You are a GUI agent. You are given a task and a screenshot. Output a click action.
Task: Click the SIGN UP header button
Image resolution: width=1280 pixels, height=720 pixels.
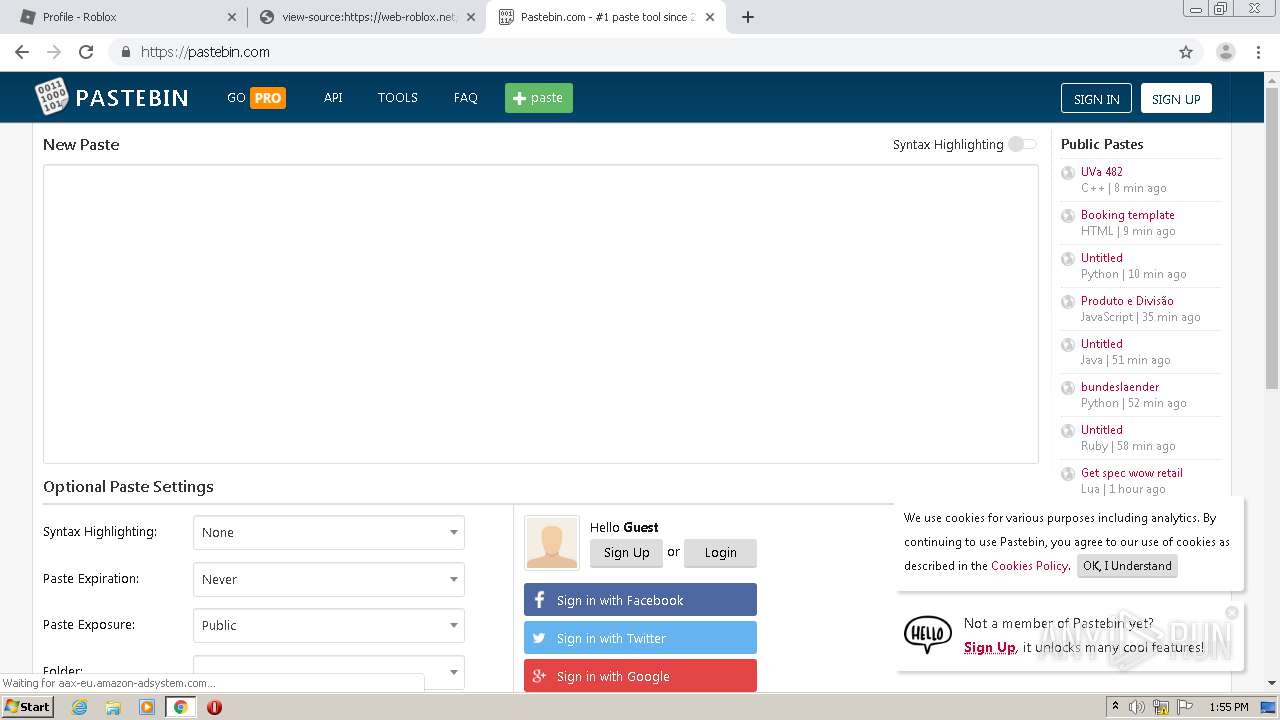1176,98
